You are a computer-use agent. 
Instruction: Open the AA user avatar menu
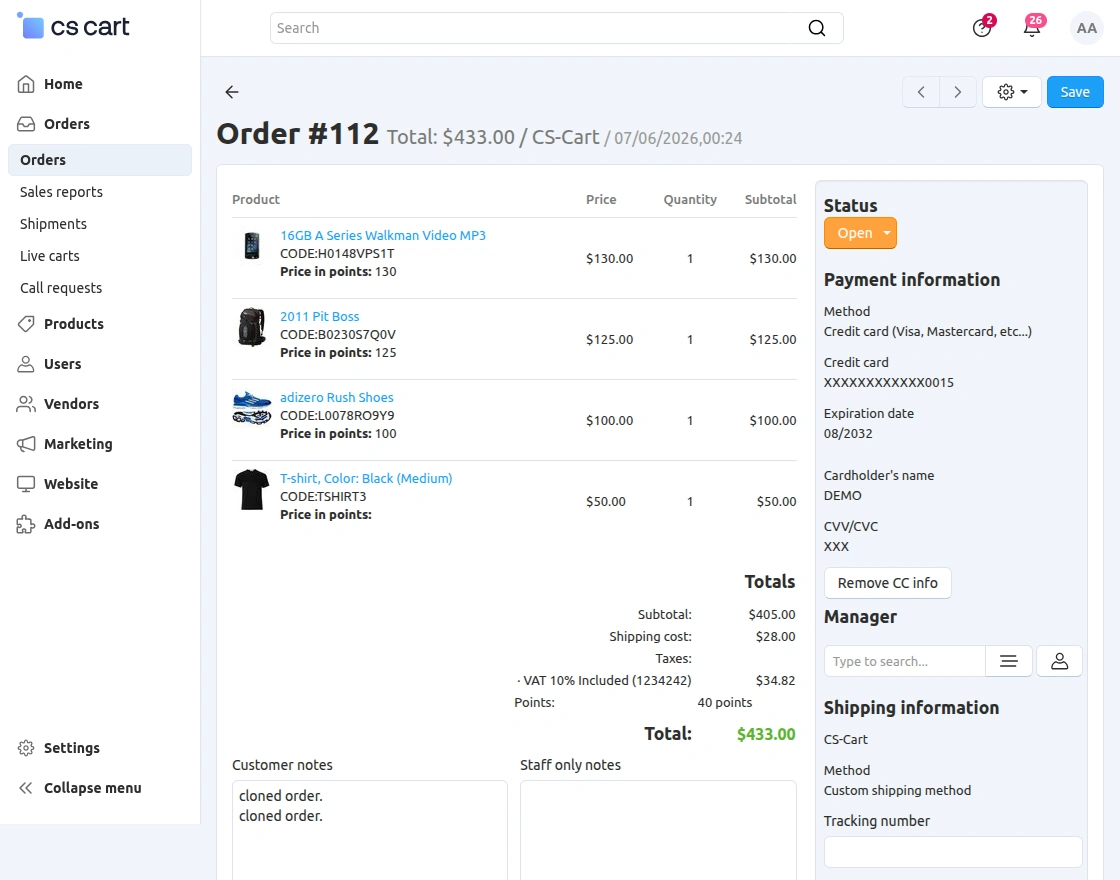pyautogui.click(x=1086, y=28)
